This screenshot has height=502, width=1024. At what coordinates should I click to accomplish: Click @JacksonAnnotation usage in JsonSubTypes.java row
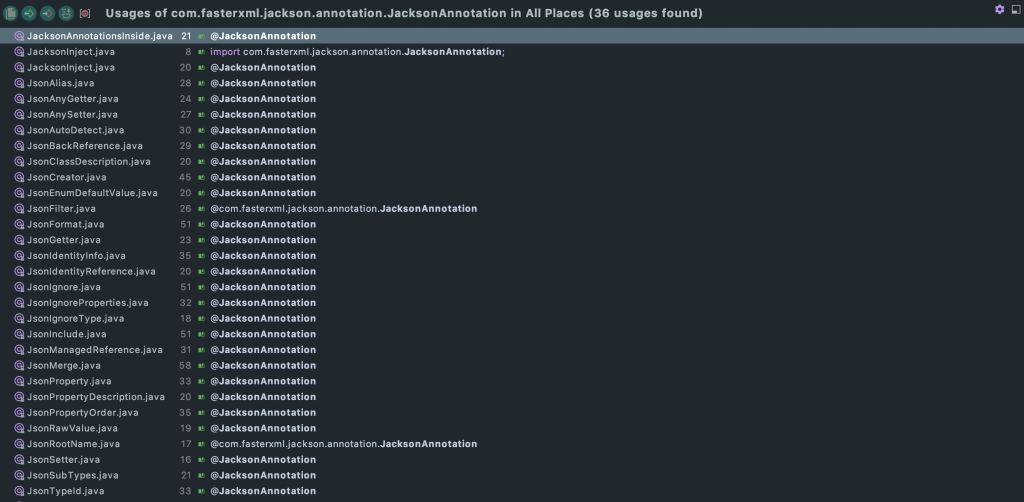(263, 475)
